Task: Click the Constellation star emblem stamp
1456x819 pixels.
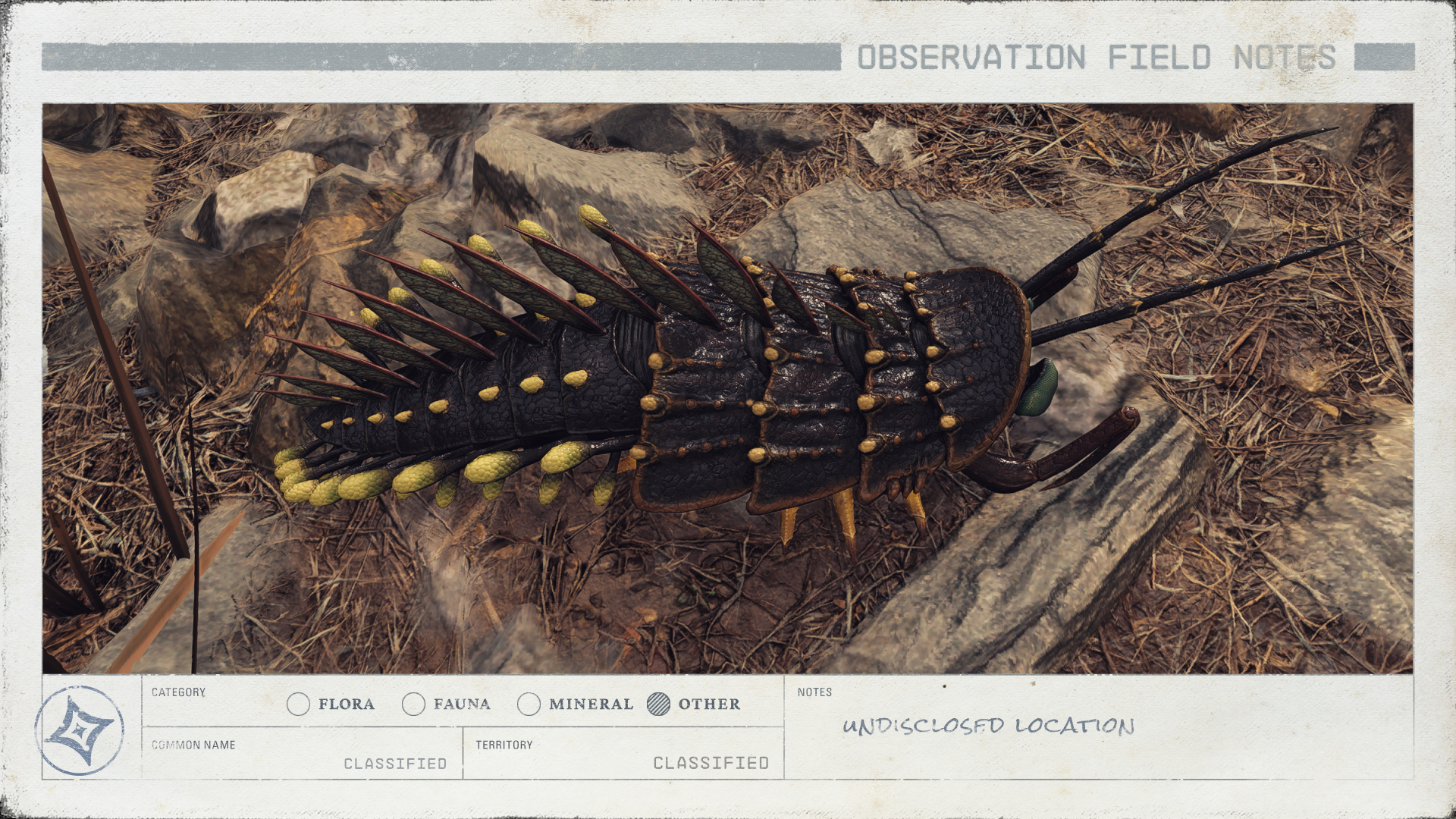Action: [80, 730]
